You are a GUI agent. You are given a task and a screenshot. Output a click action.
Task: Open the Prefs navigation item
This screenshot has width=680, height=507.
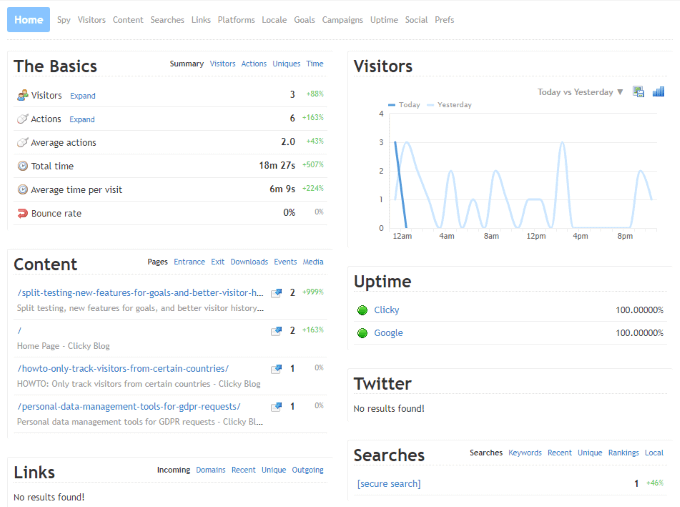click(445, 20)
